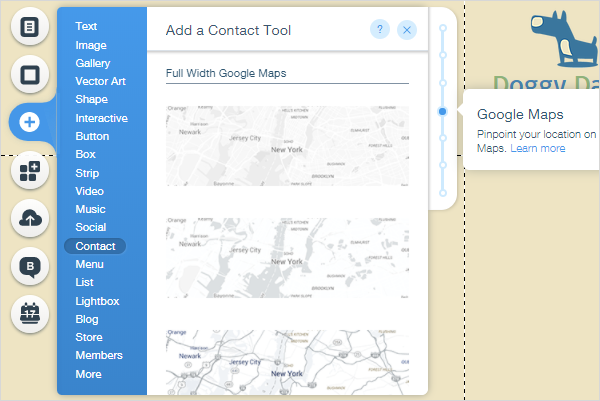Screen dimensions: 600x401
Task: Select Music category
Action: (x=90, y=209)
